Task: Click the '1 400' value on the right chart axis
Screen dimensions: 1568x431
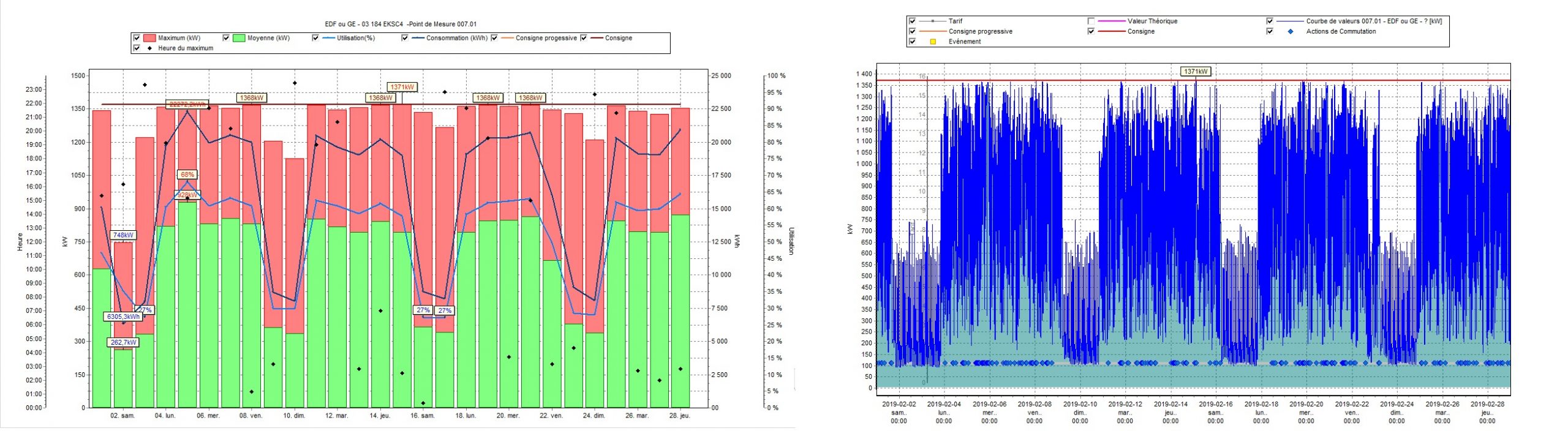Action: tap(864, 74)
